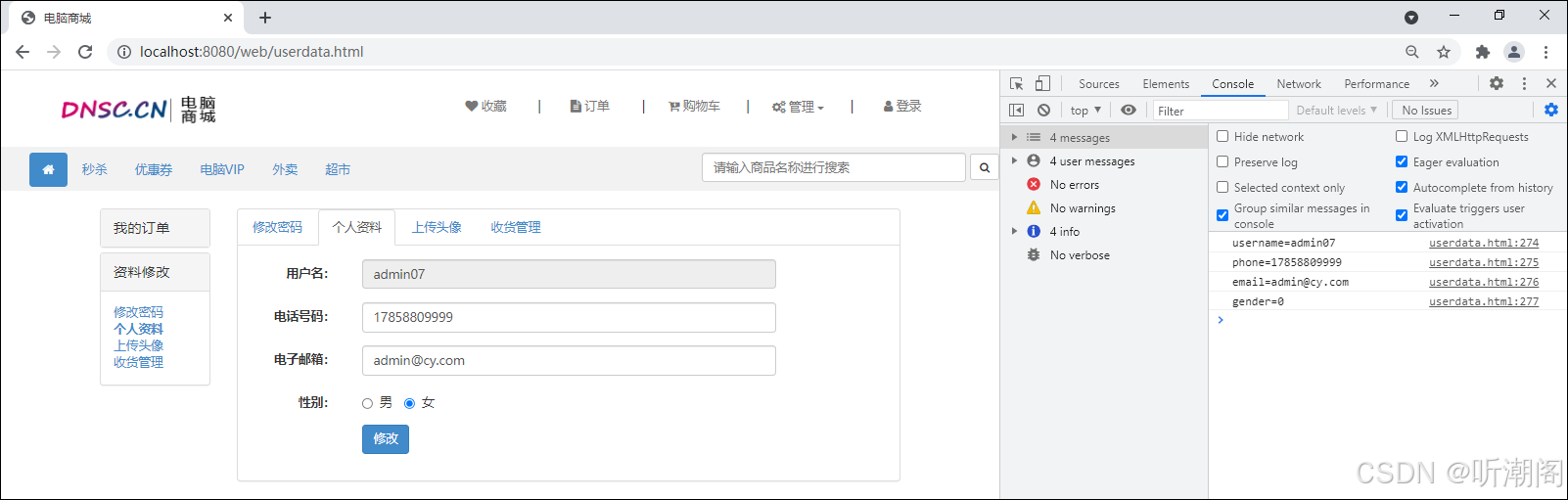Click the blue console settings gear
The width and height of the screenshot is (1568, 500).
[x=1551, y=110]
